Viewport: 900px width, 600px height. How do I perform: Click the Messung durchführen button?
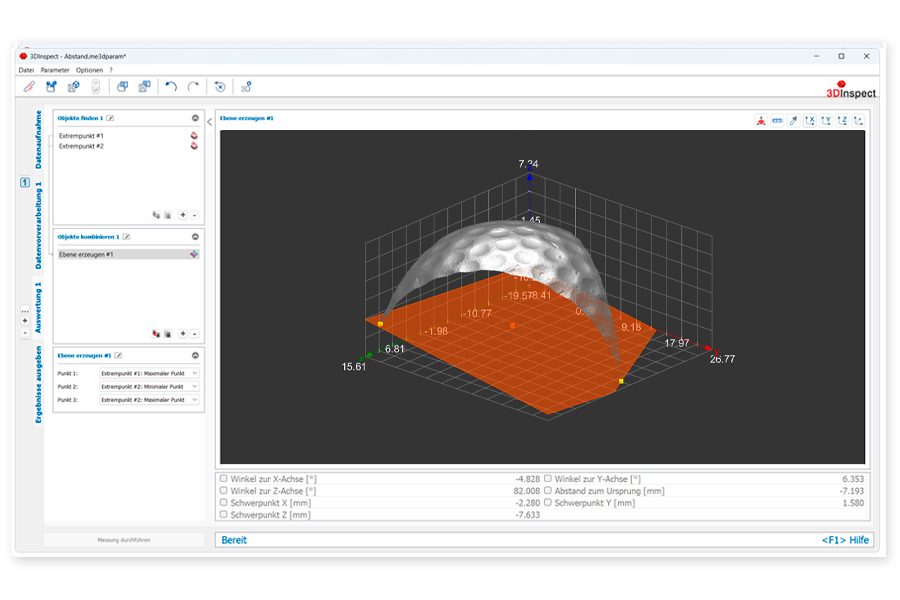[124, 540]
